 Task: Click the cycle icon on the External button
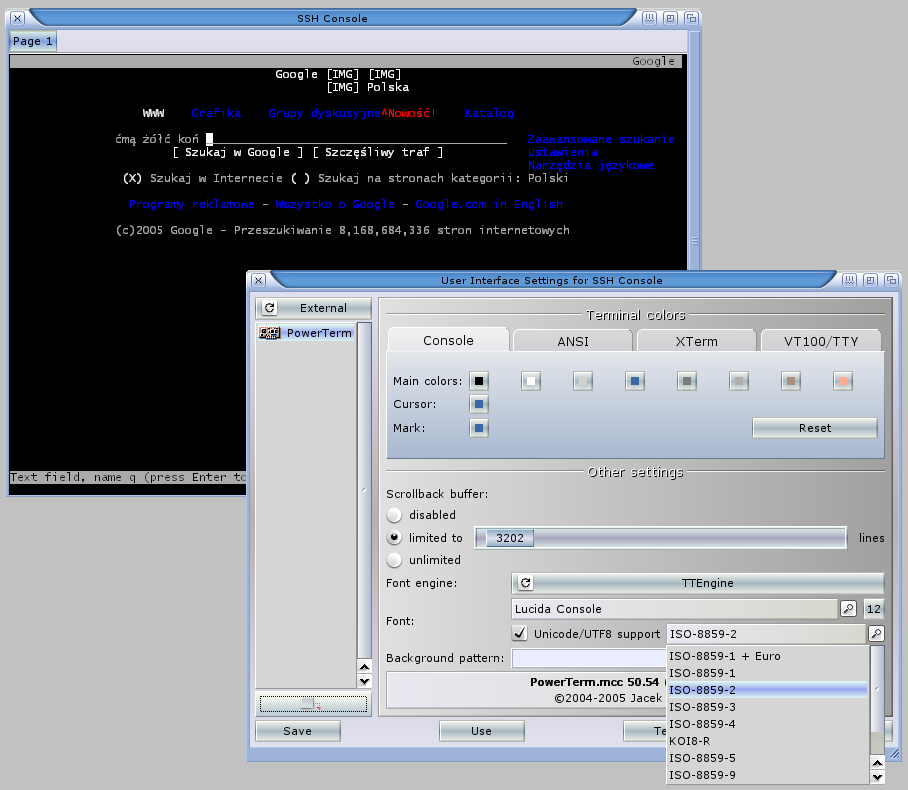click(270, 308)
